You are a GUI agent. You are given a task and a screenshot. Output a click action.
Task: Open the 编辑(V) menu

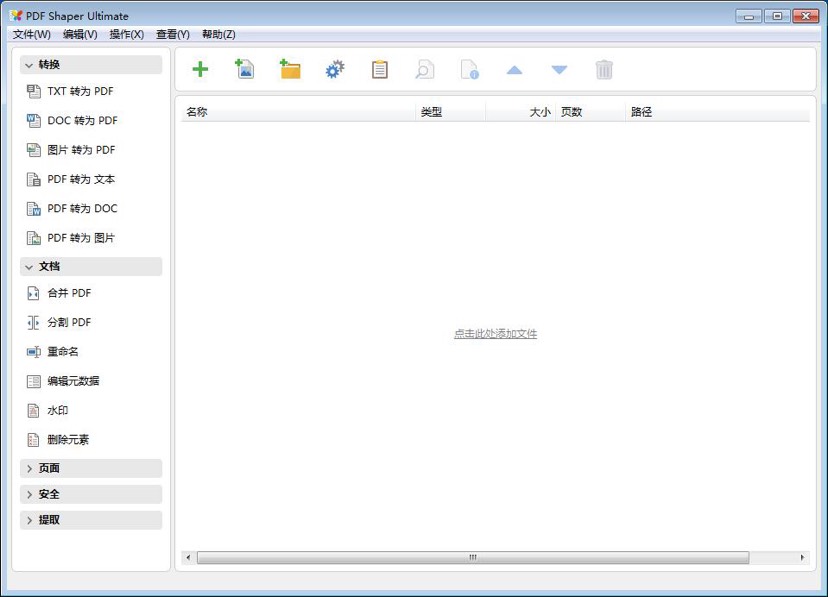point(80,34)
